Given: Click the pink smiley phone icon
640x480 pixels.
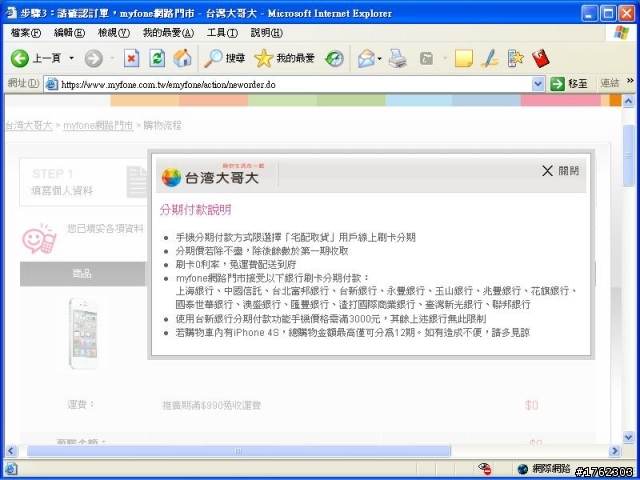Looking at the screenshot, I should click(x=39, y=238).
